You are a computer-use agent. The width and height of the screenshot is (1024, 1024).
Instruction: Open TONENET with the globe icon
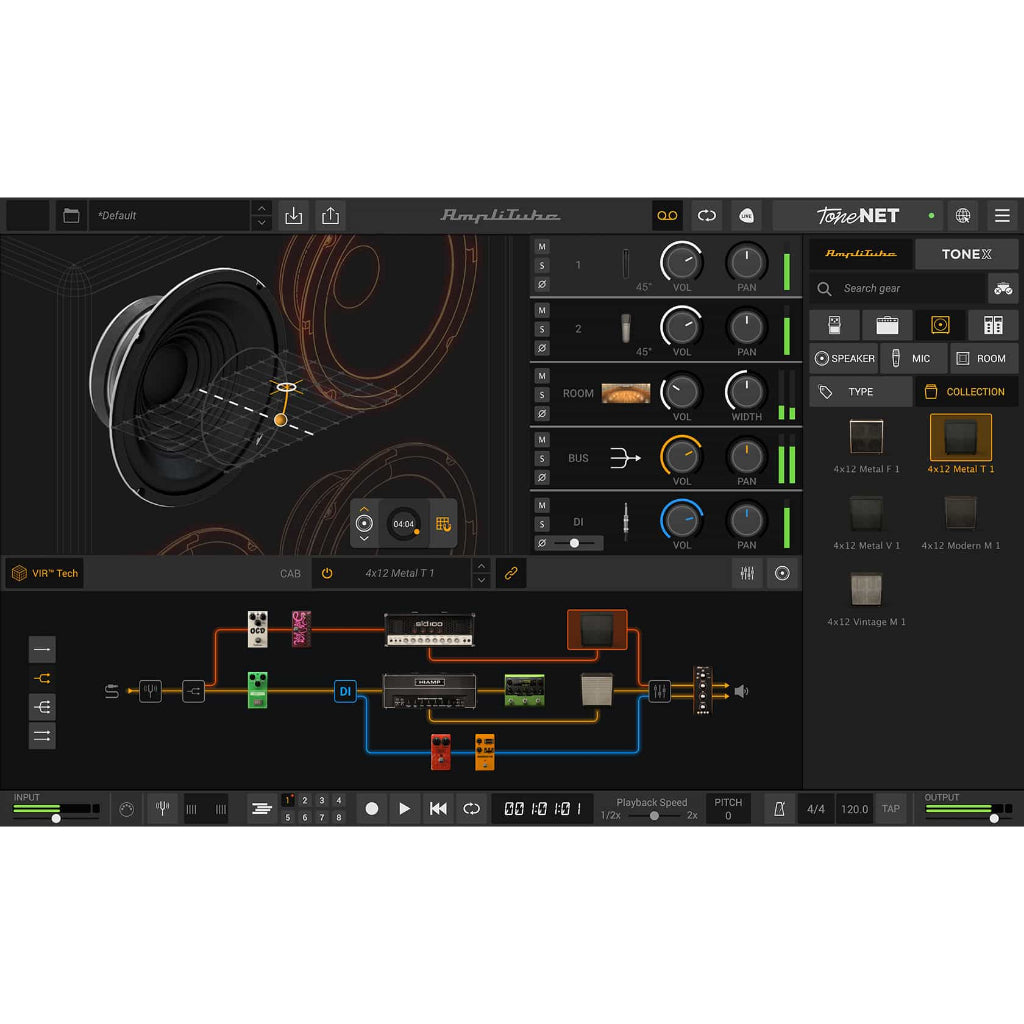[961, 215]
